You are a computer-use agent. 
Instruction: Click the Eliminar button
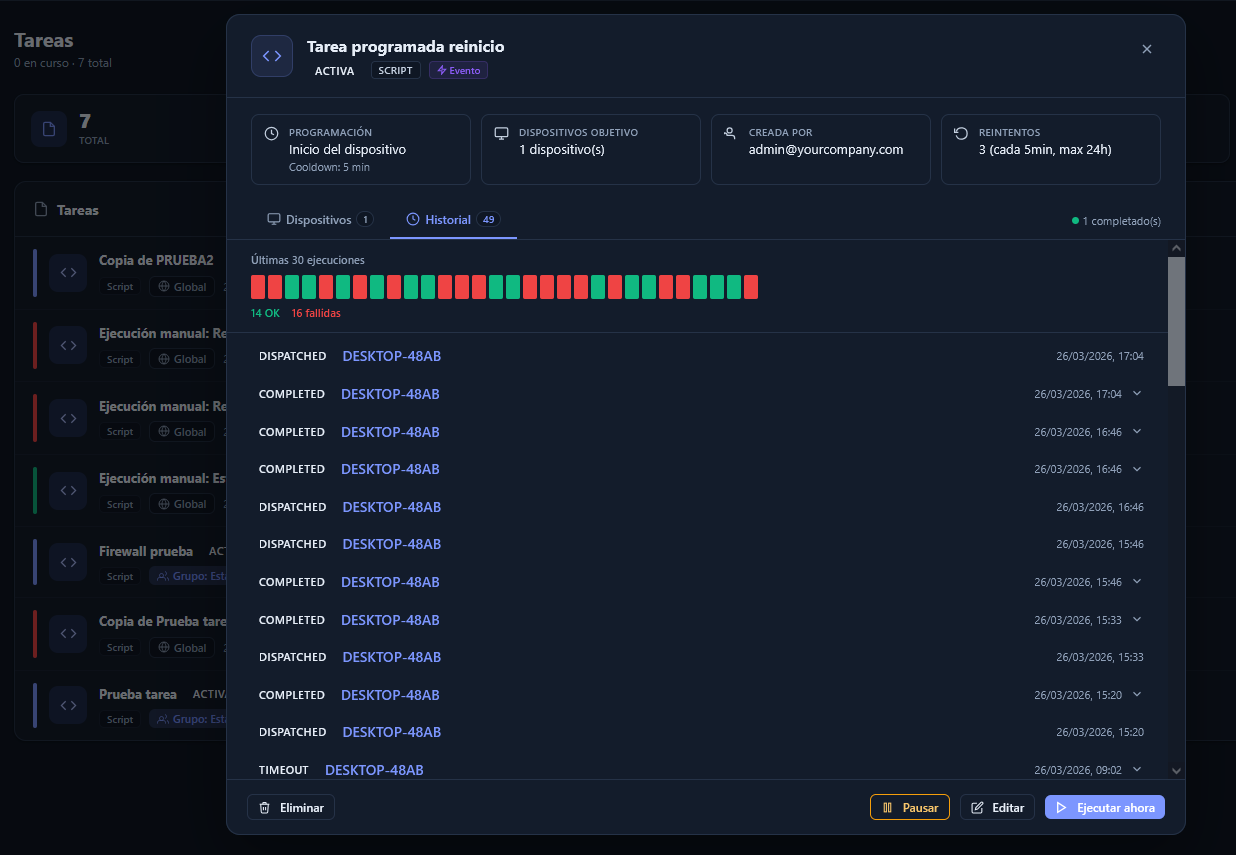click(x=291, y=807)
